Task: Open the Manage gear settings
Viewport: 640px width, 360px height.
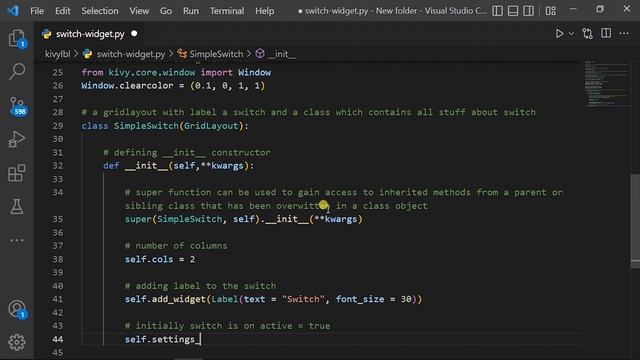Action: 17,342
